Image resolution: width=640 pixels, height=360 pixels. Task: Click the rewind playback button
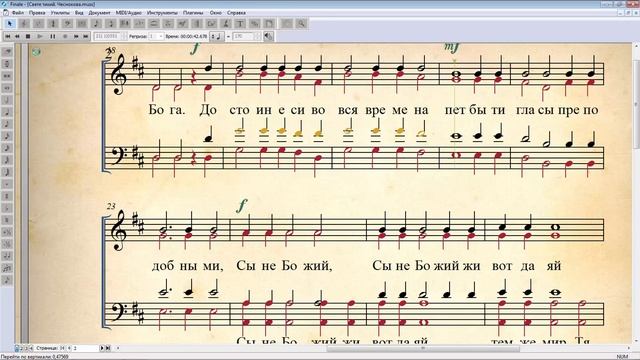pyautogui.click(x=17, y=36)
